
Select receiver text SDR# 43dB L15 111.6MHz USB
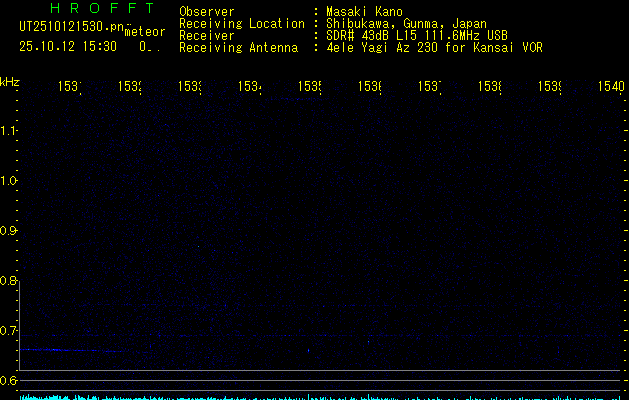click(x=417, y=36)
